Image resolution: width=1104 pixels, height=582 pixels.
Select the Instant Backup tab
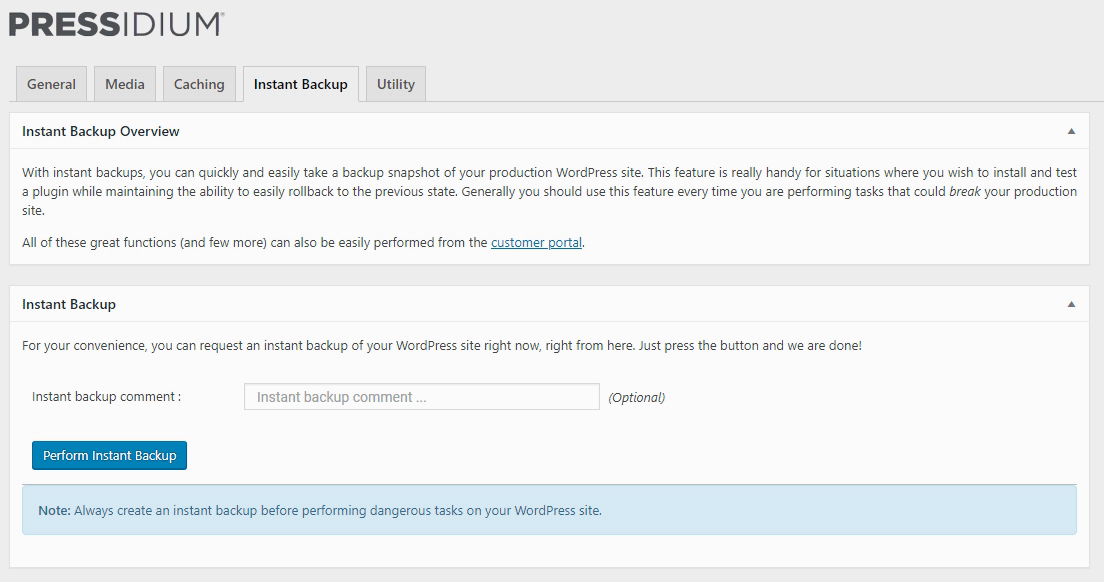coord(301,84)
